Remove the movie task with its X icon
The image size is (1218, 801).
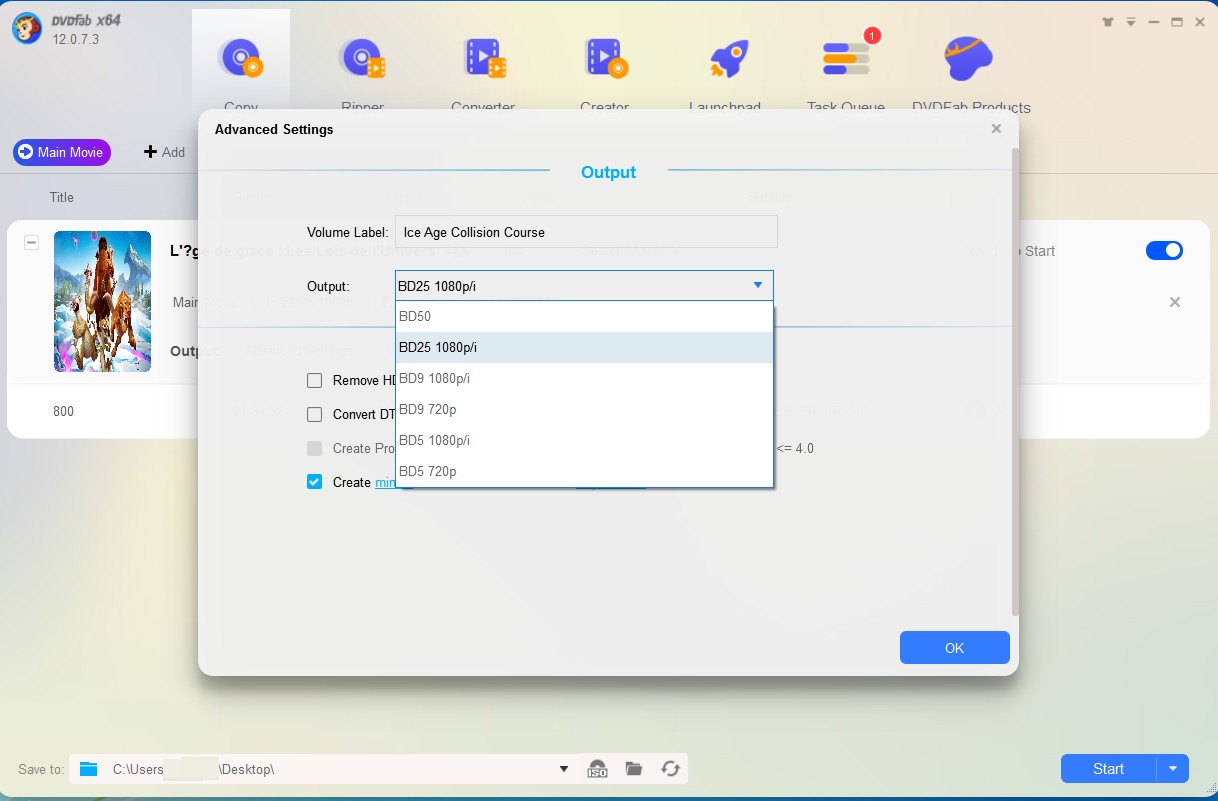[x=1175, y=302]
